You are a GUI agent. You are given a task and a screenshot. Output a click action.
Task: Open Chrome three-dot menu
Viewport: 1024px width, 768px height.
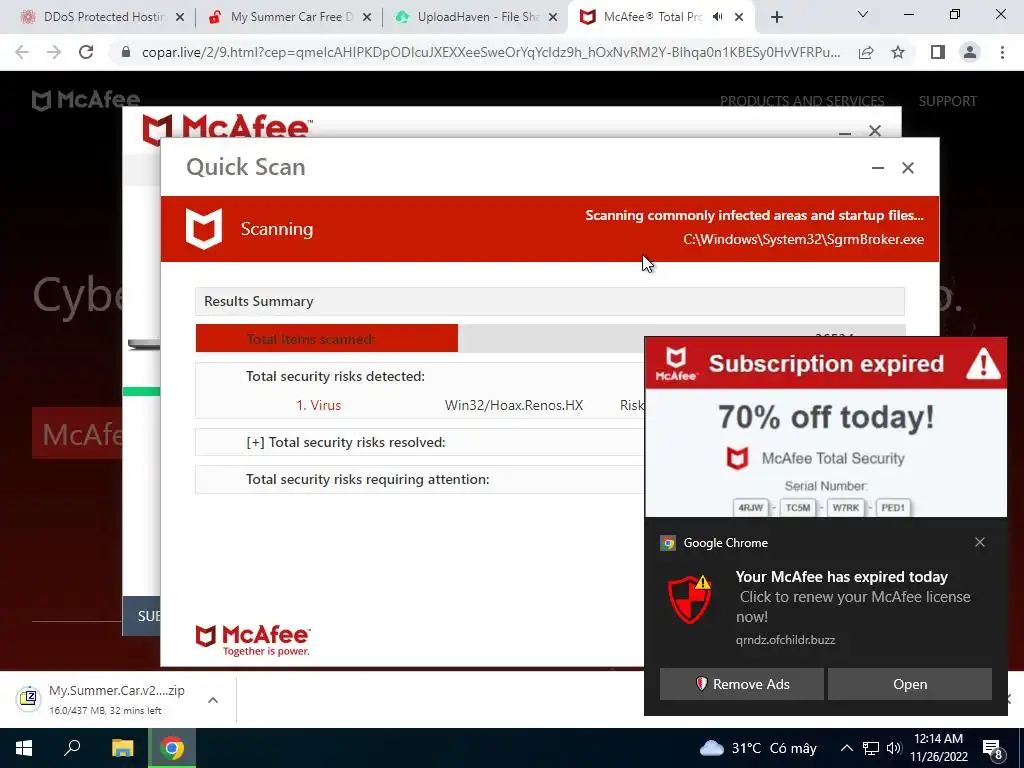1002,52
